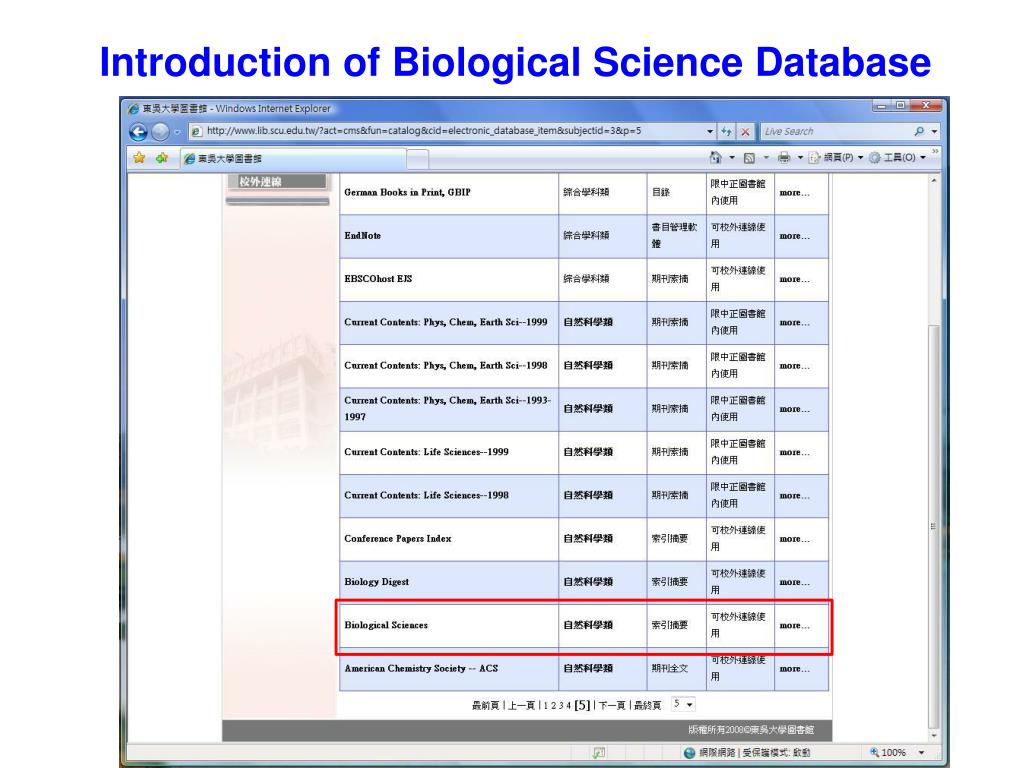Click the Internet zone globe status icon
This screenshot has width=1024, height=768.
(x=689, y=753)
